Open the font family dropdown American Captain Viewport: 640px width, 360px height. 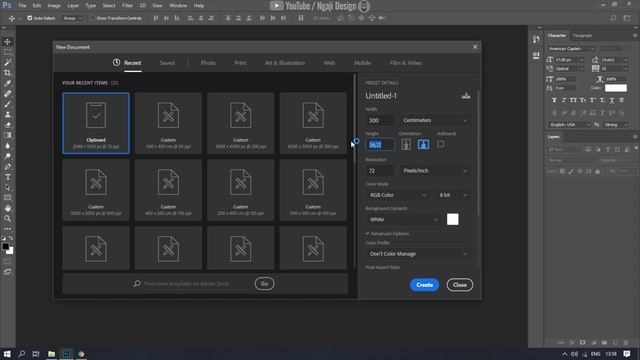click(571, 49)
